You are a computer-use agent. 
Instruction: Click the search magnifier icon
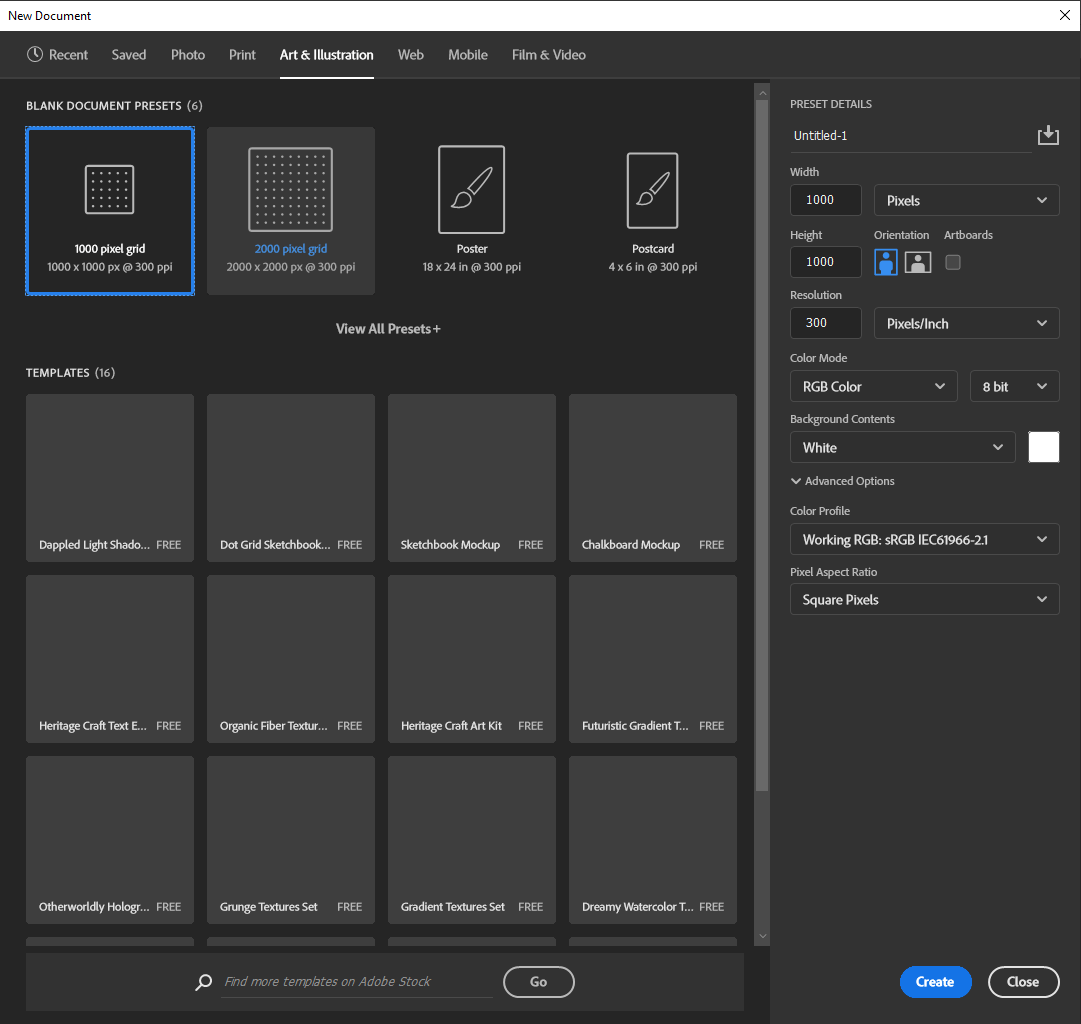tap(203, 982)
